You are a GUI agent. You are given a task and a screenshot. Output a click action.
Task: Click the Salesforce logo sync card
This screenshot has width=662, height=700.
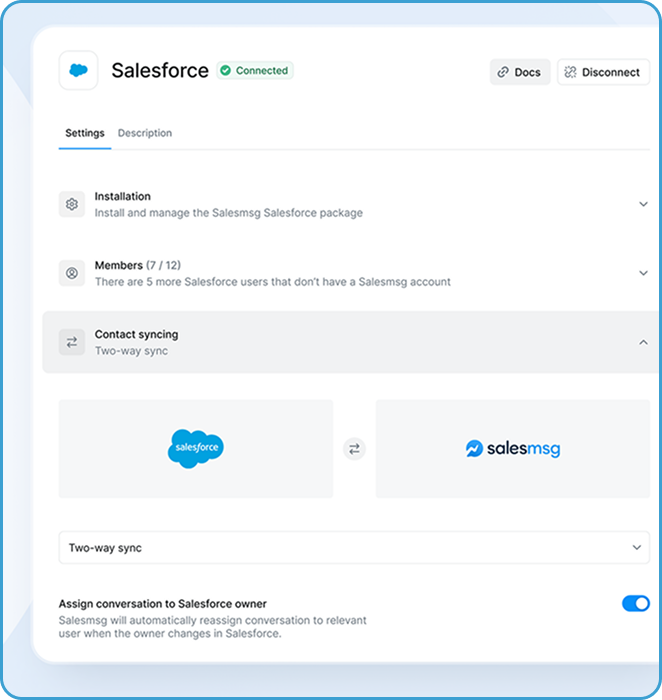(196, 449)
